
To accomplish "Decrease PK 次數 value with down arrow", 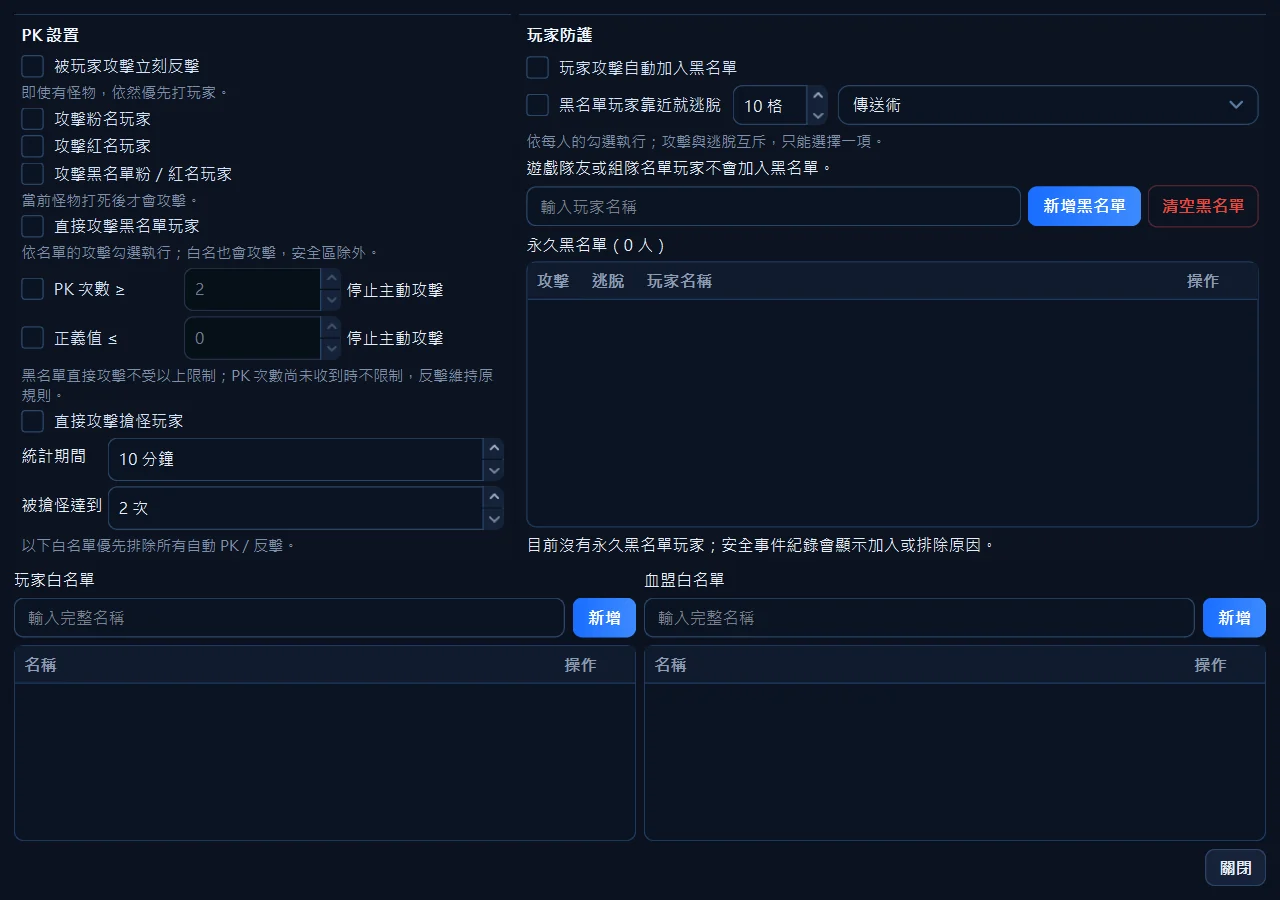I will 331,299.
